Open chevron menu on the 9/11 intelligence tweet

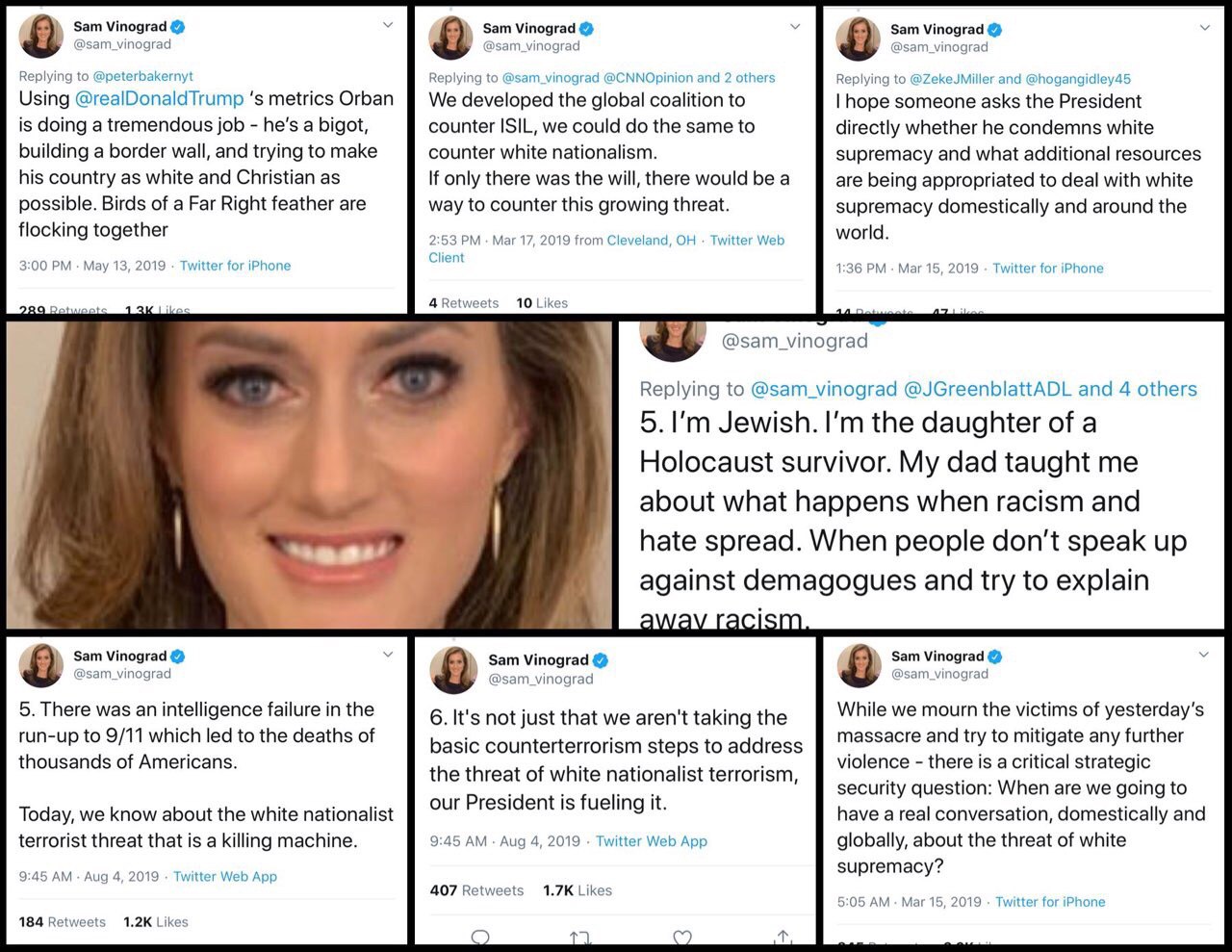(388, 655)
